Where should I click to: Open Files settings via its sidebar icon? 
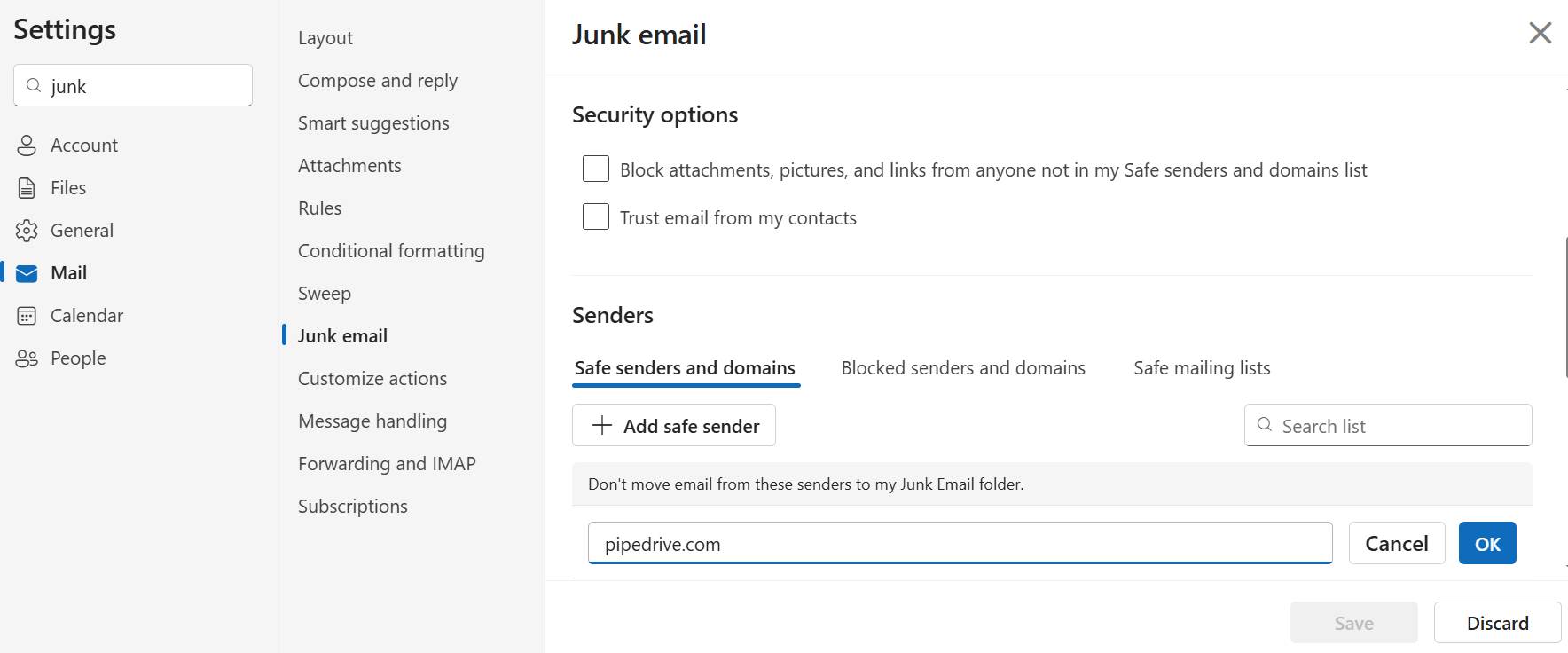pyautogui.click(x=27, y=187)
